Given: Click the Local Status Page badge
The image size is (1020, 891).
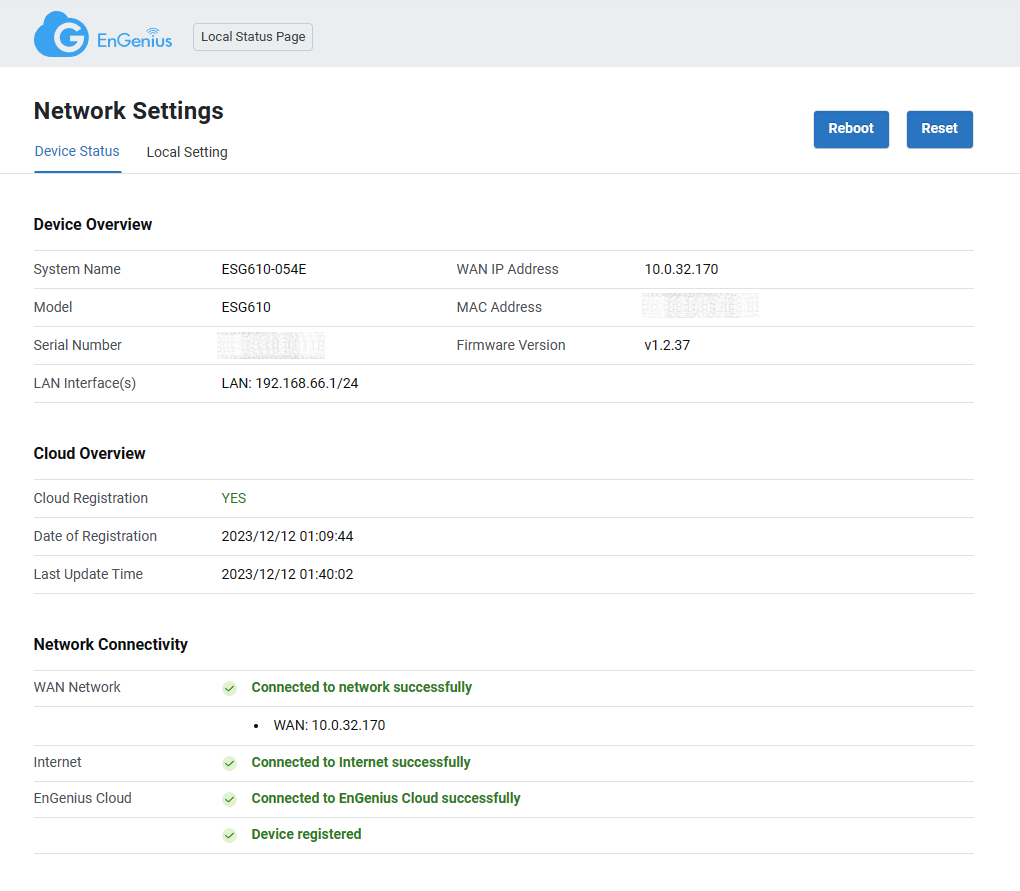Looking at the screenshot, I should pos(253,37).
